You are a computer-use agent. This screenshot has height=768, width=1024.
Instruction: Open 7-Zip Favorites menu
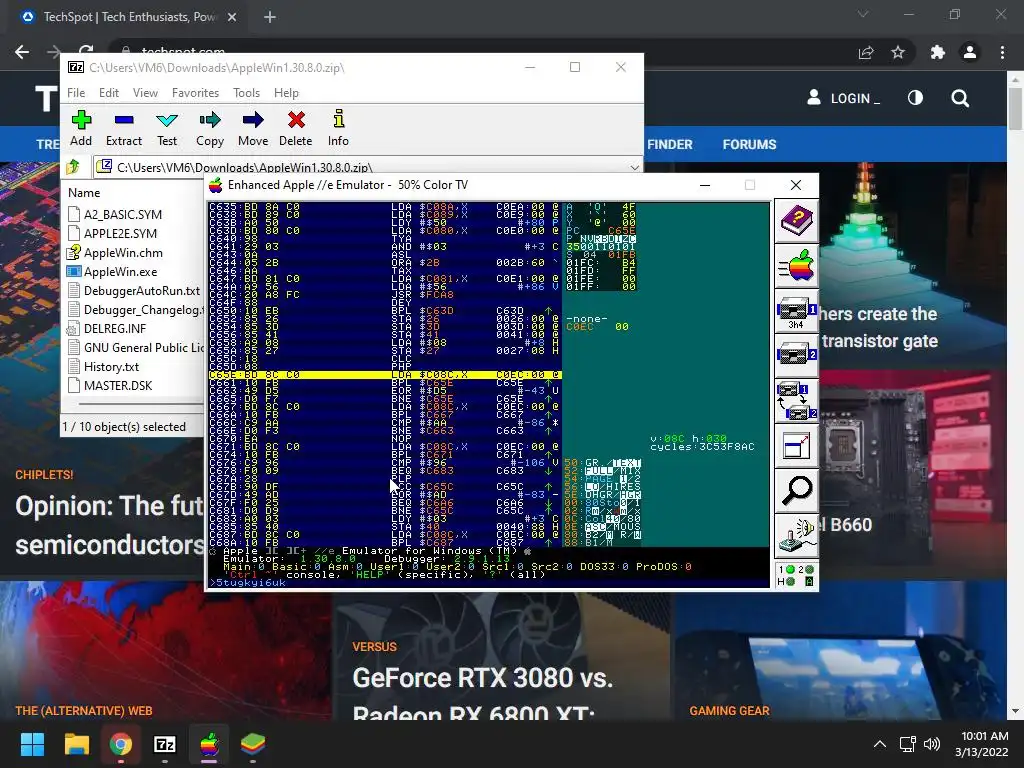tap(195, 93)
